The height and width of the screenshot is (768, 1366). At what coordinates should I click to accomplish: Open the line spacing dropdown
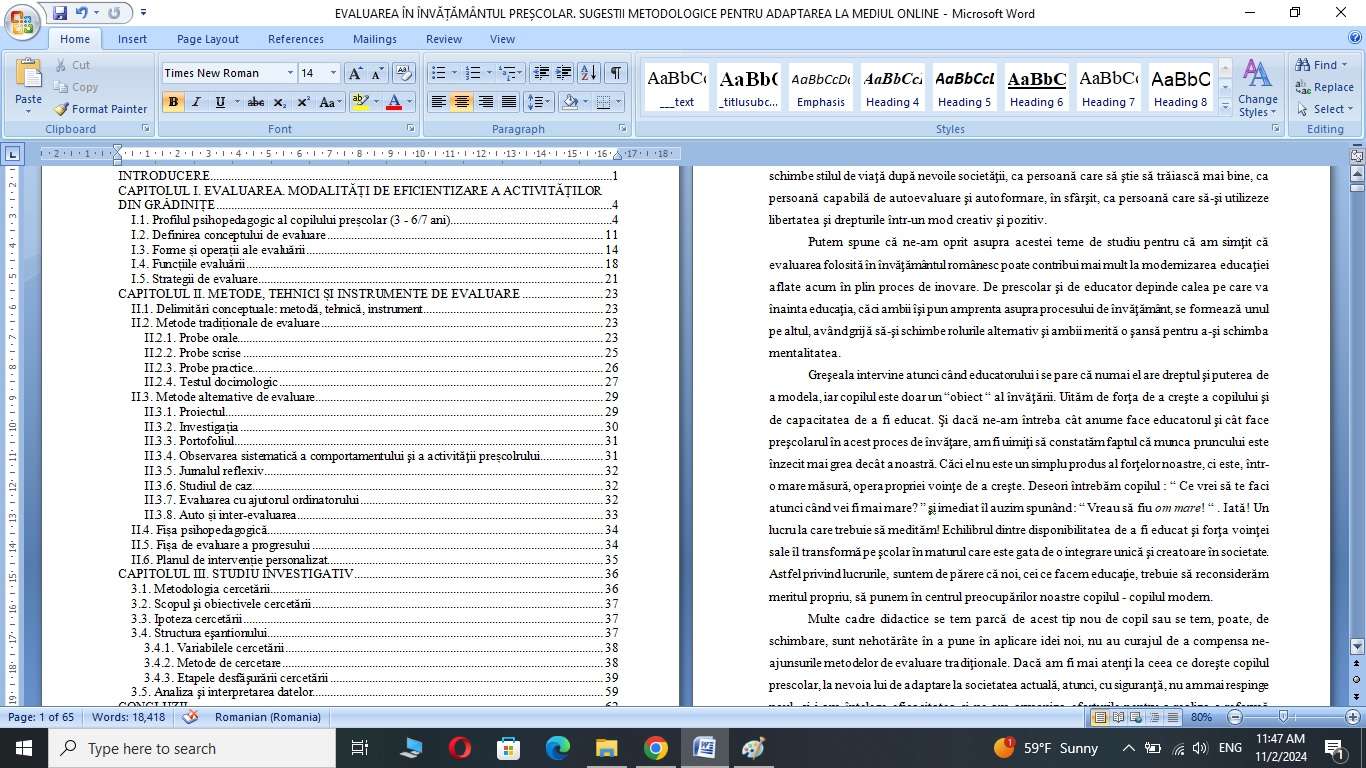(x=539, y=102)
